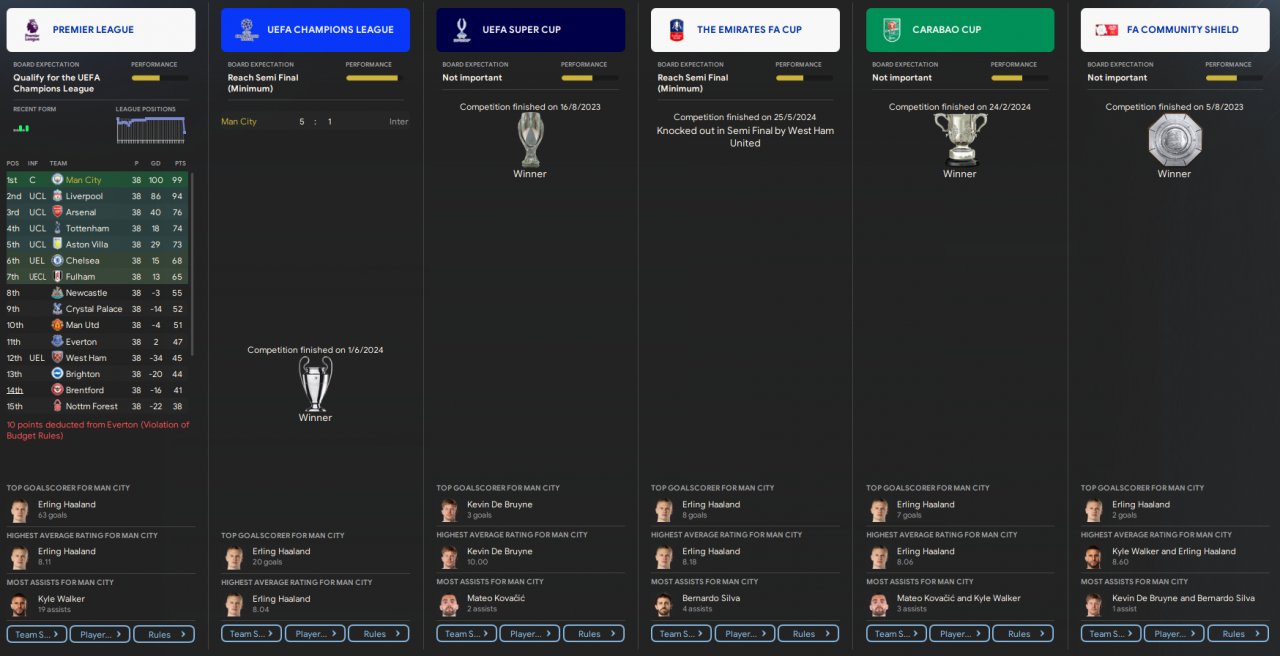Expand Champions League Player stats button
This screenshot has width=1280, height=656.
point(315,634)
